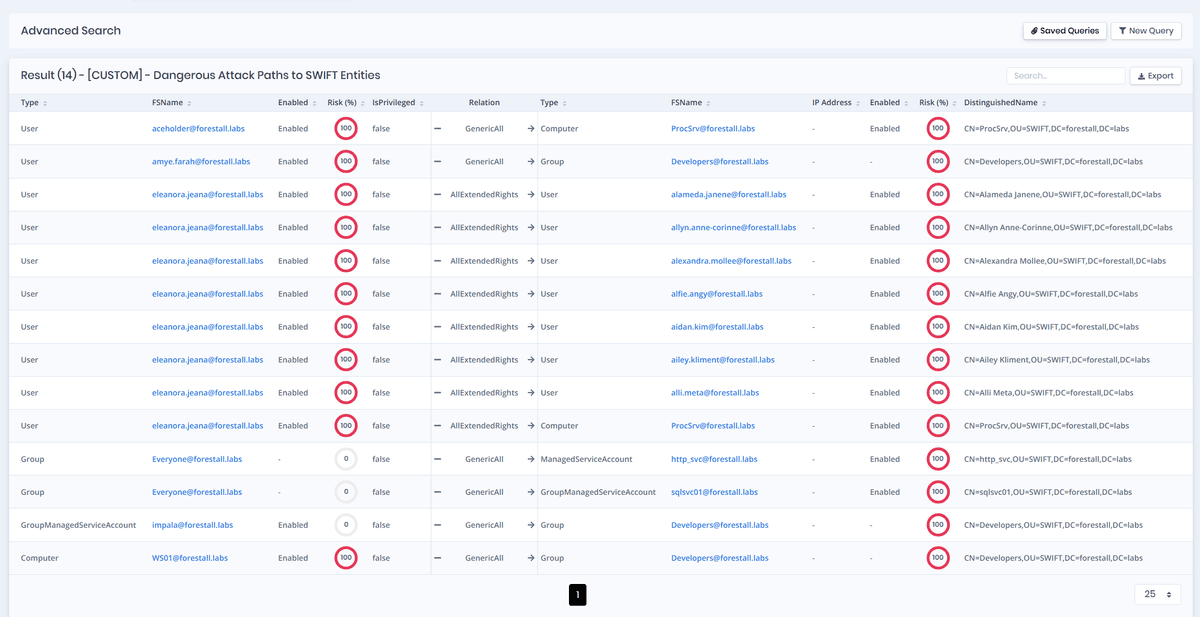This screenshot has width=1200, height=617.
Task: Click the red 100 risk badge on WS01 row
Action: pyautogui.click(x=345, y=557)
